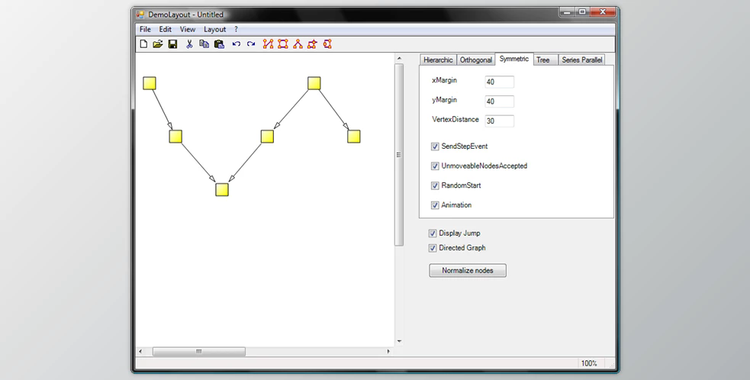750x380 pixels.
Task: Apply the N-shaped hierarchic layout icon
Action: point(268,44)
